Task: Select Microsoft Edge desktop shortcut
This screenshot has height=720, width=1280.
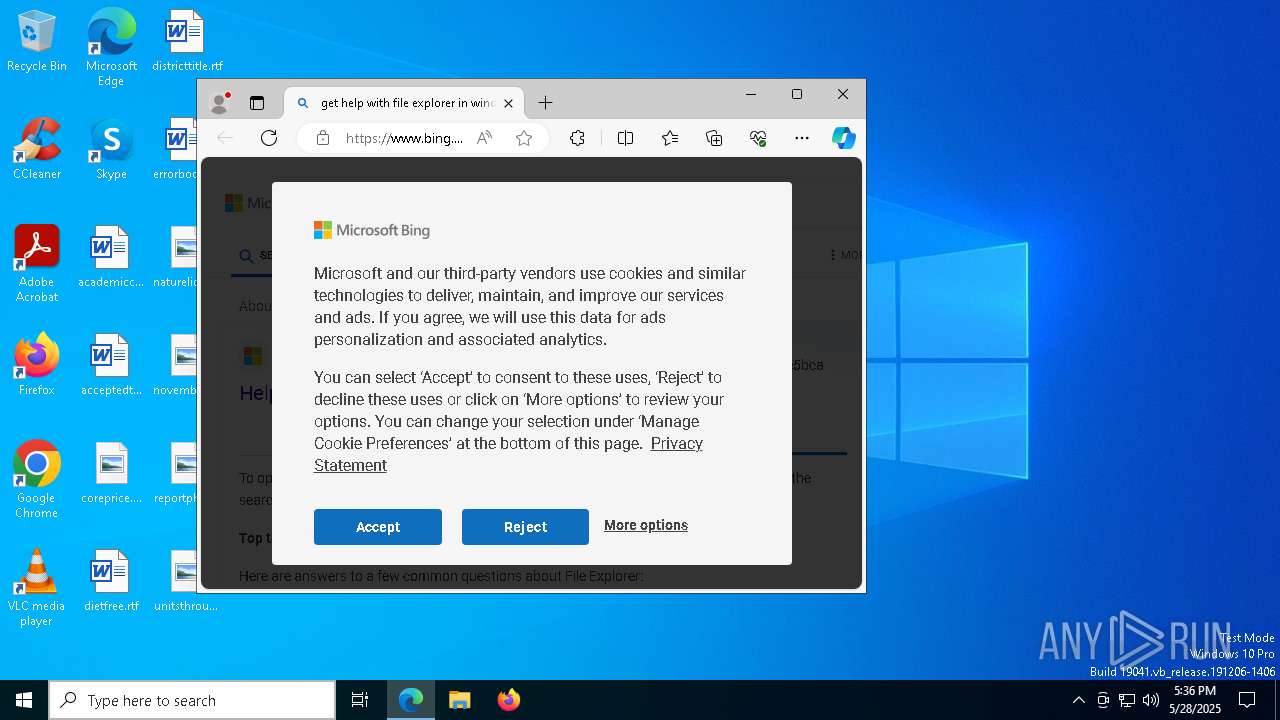Action: [x=111, y=47]
